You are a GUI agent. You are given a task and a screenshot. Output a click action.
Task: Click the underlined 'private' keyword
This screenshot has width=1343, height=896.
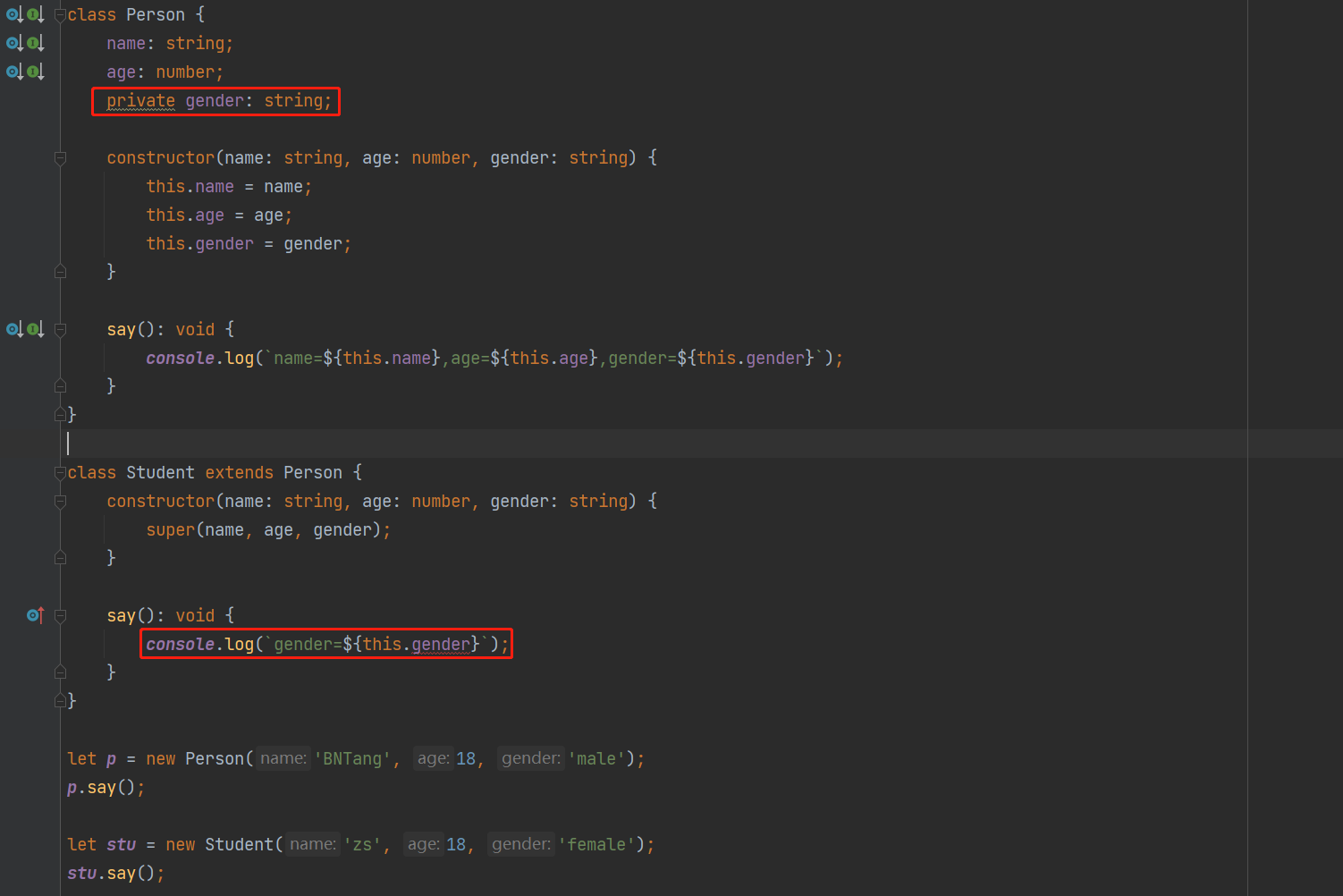pyautogui.click(x=141, y=101)
